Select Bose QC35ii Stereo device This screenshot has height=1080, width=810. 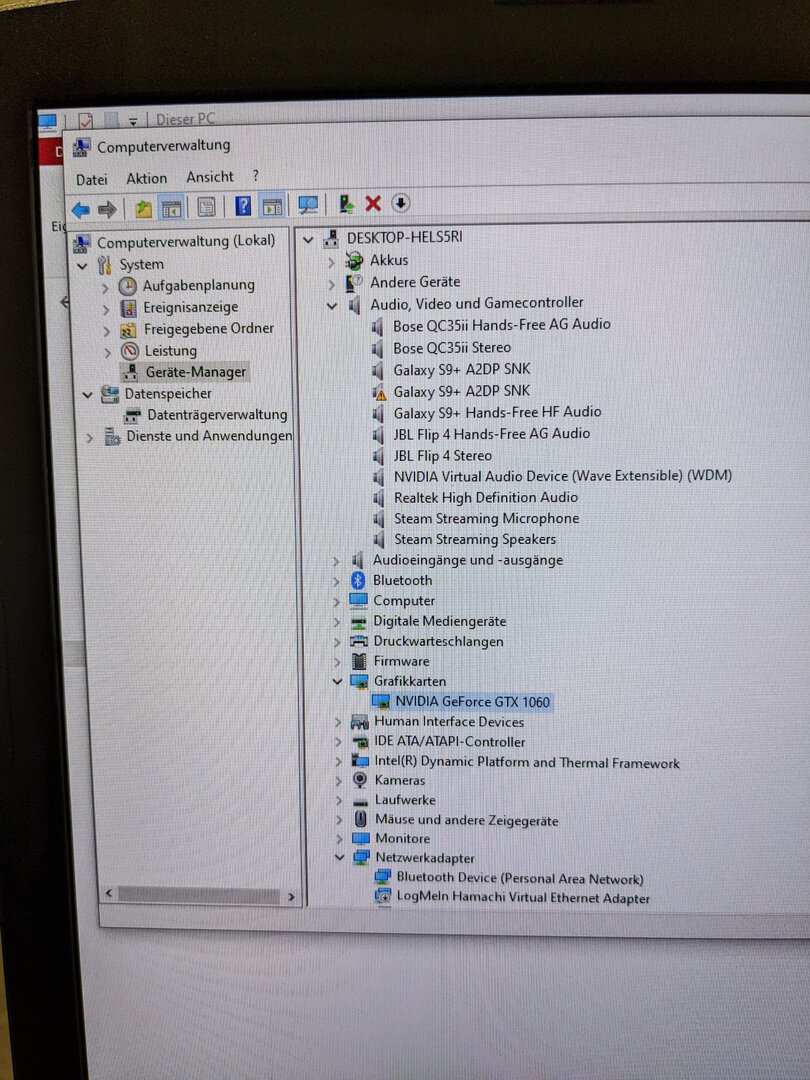point(452,348)
